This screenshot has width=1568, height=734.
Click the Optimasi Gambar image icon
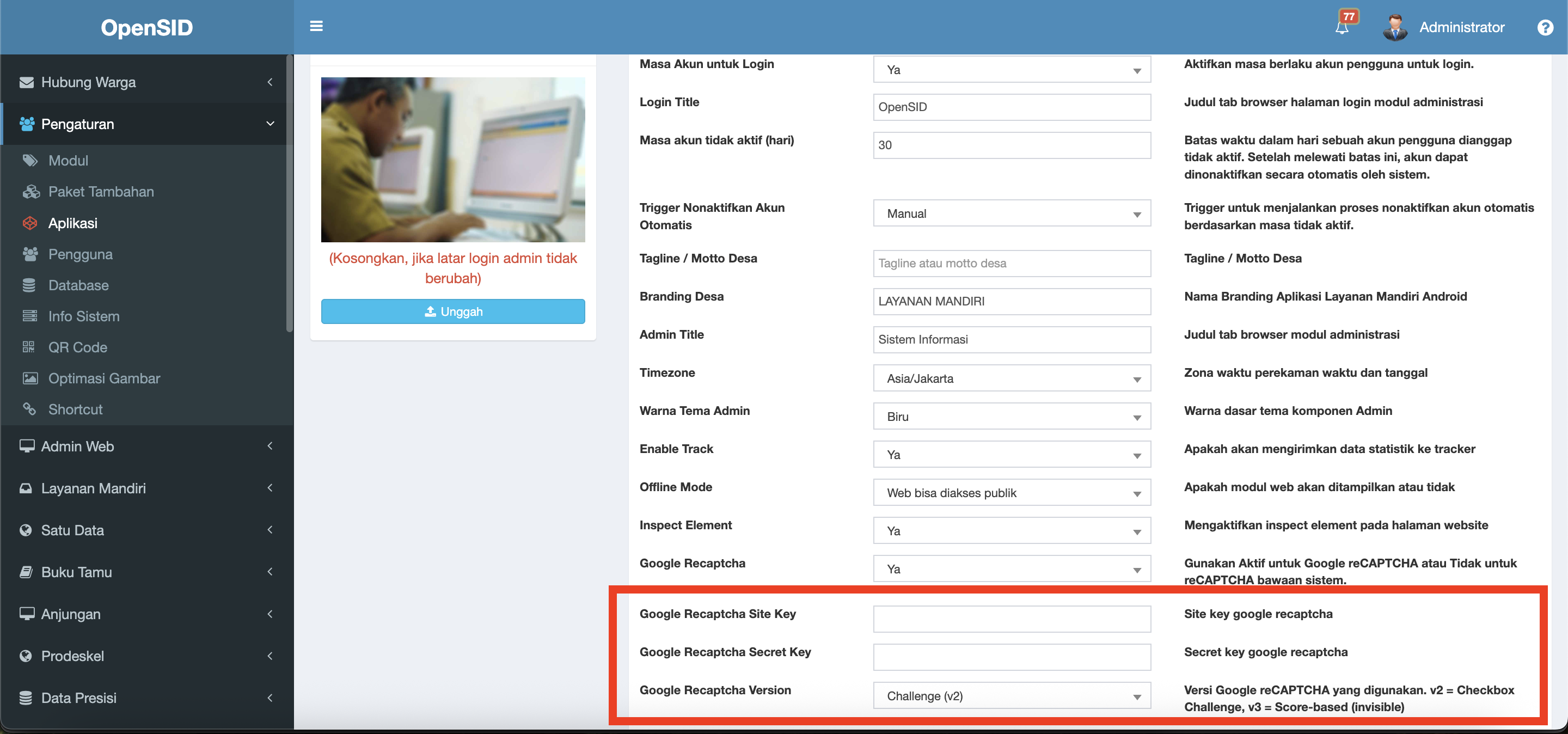29,378
